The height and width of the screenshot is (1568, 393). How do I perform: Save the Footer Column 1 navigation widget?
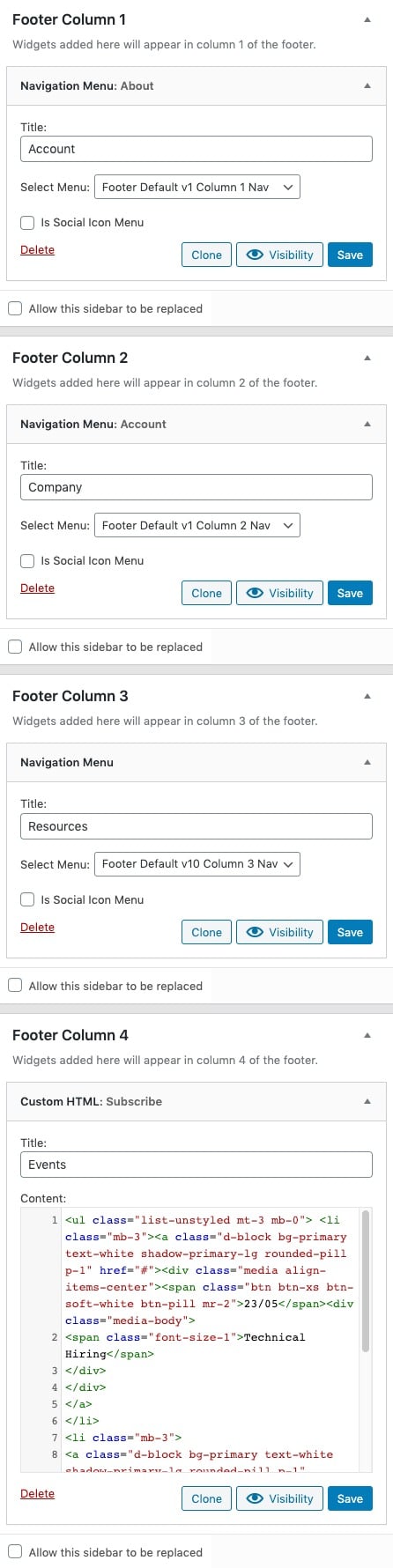[x=350, y=255]
